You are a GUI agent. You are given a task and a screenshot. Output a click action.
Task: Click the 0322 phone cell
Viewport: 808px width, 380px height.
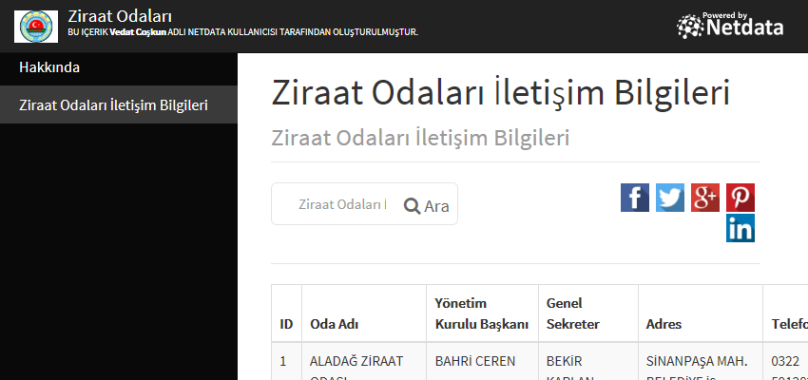pyautogui.click(x=785, y=361)
